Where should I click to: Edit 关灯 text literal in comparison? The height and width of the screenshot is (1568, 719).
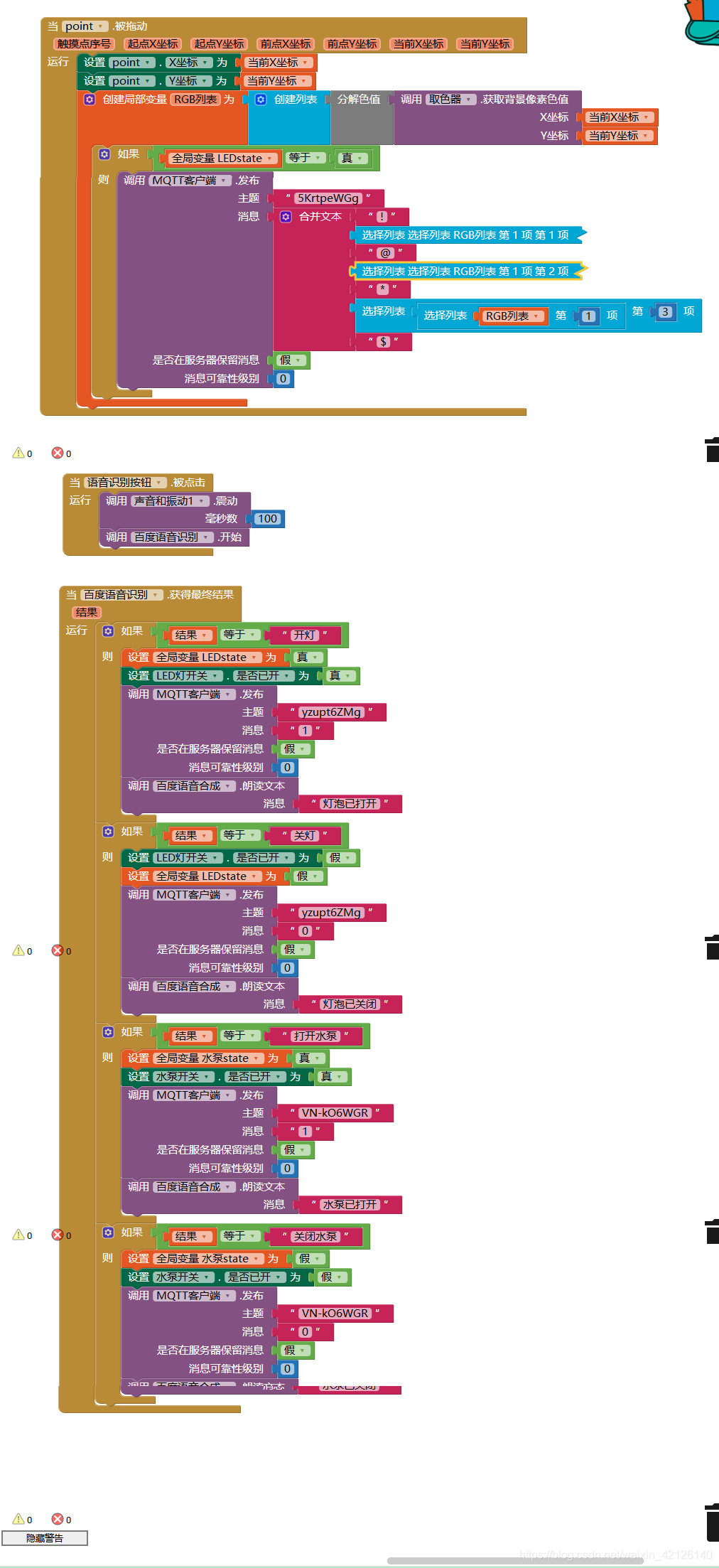click(x=304, y=836)
